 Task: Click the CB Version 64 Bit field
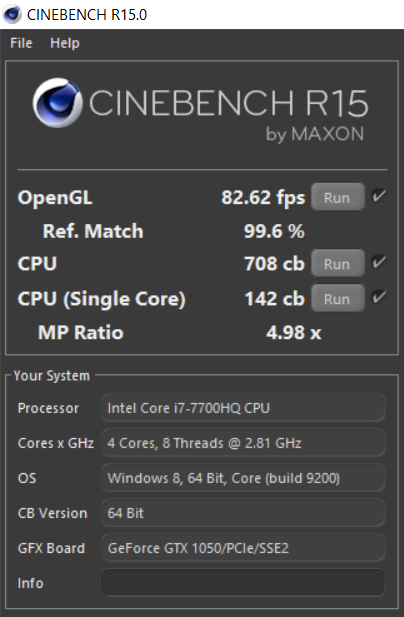coord(243,513)
